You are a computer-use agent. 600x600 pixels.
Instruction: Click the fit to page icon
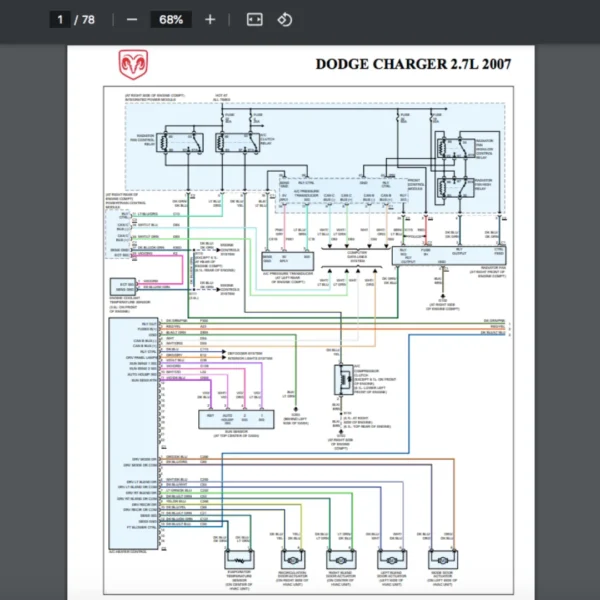click(x=254, y=19)
